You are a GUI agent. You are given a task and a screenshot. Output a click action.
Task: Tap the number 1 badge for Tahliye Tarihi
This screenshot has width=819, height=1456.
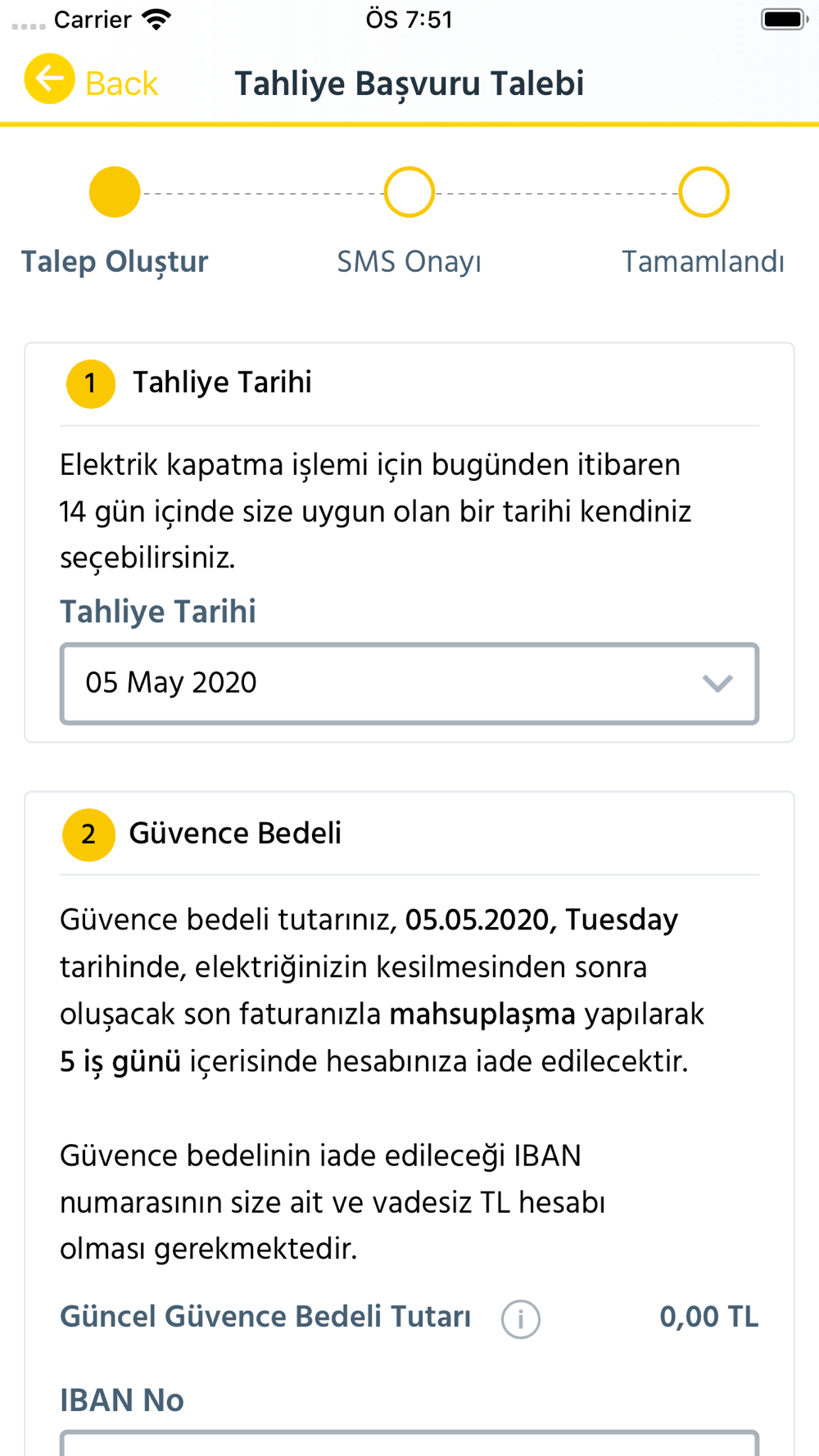(x=90, y=384)
